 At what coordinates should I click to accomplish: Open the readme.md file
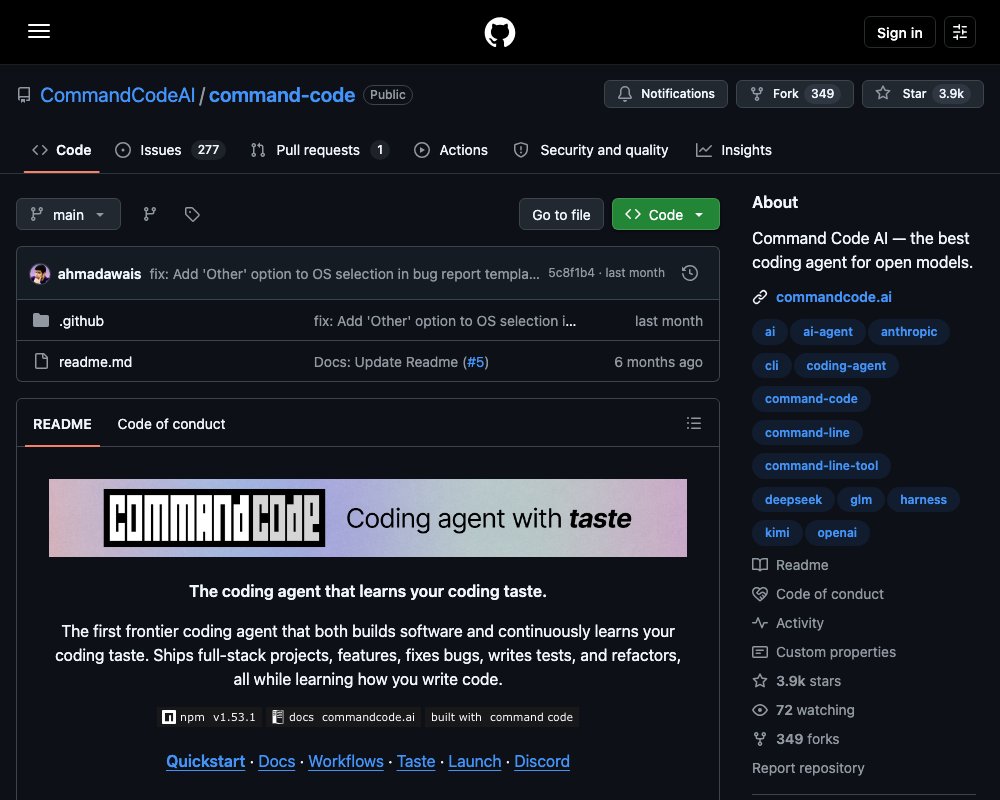[x=96, y=362]
